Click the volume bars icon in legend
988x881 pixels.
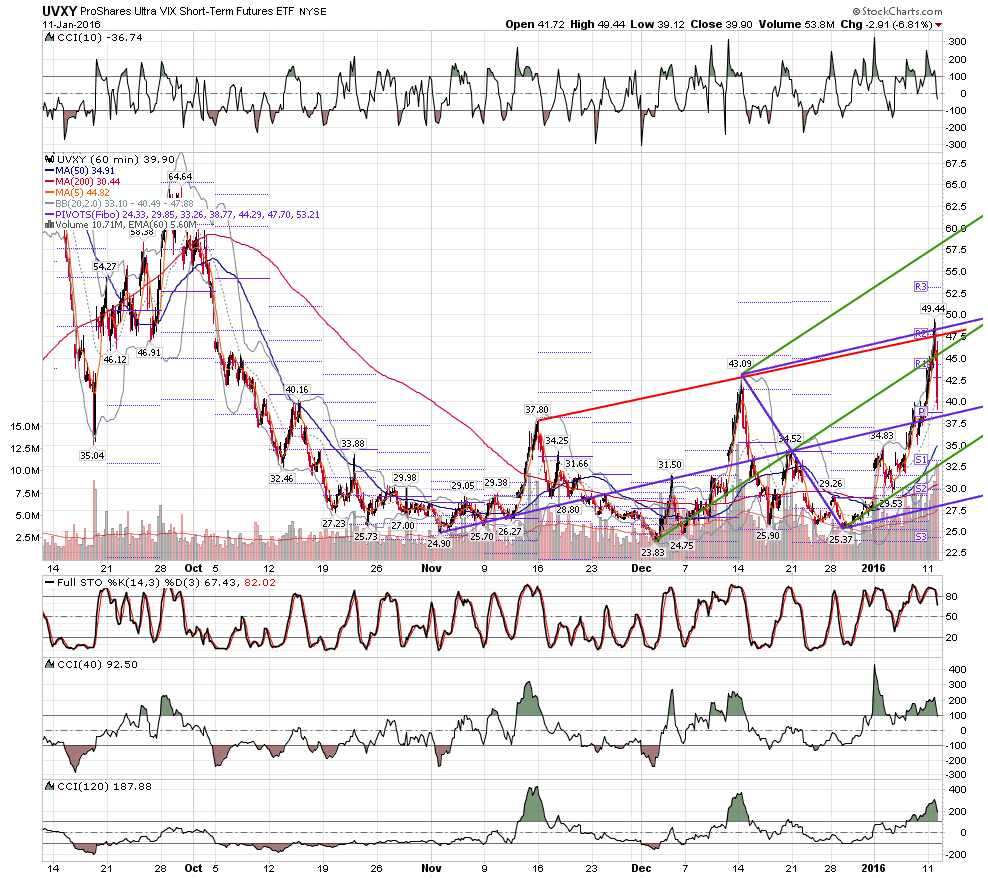49,224
